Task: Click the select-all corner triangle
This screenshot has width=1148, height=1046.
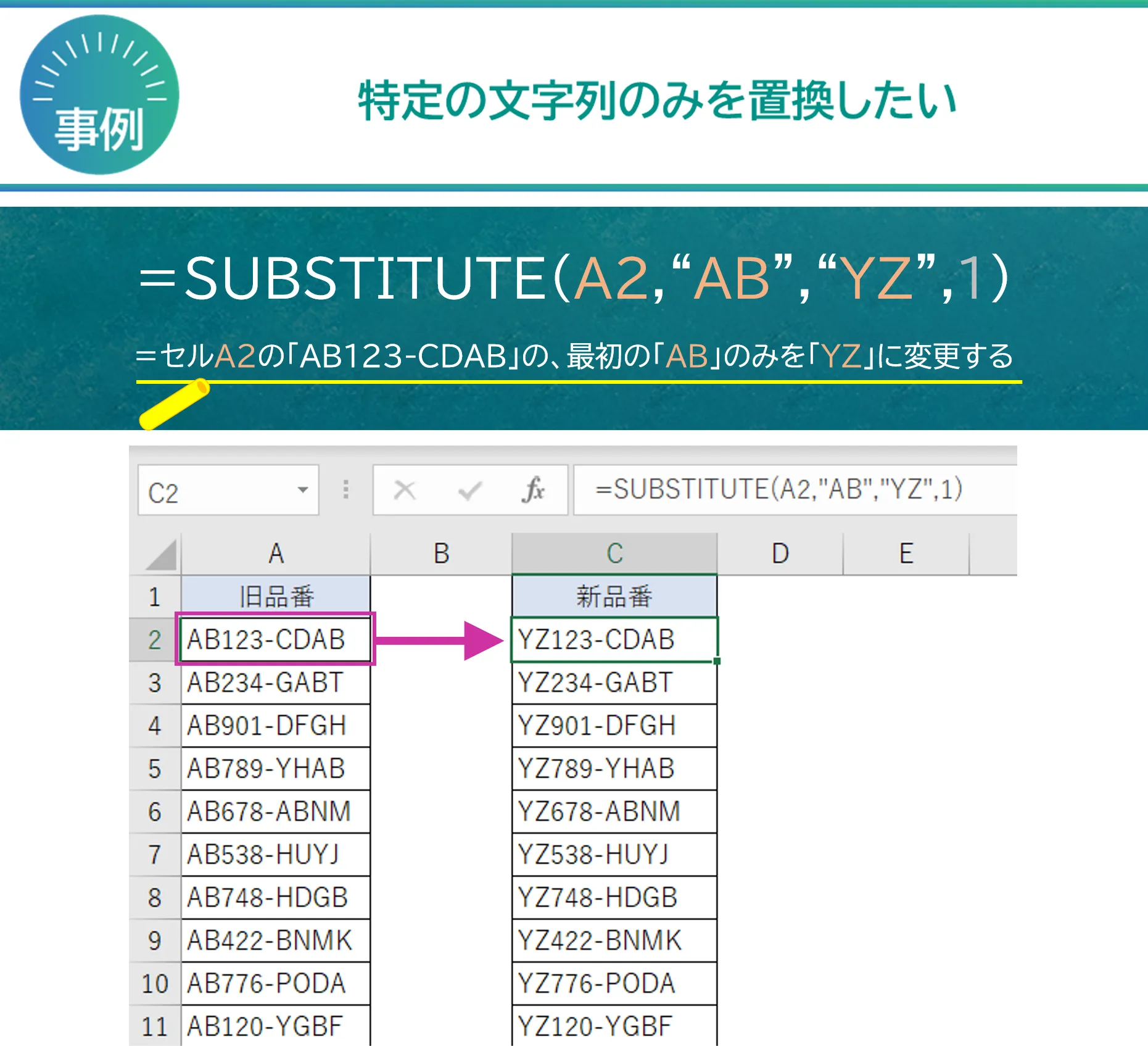Action: (162, 554)
